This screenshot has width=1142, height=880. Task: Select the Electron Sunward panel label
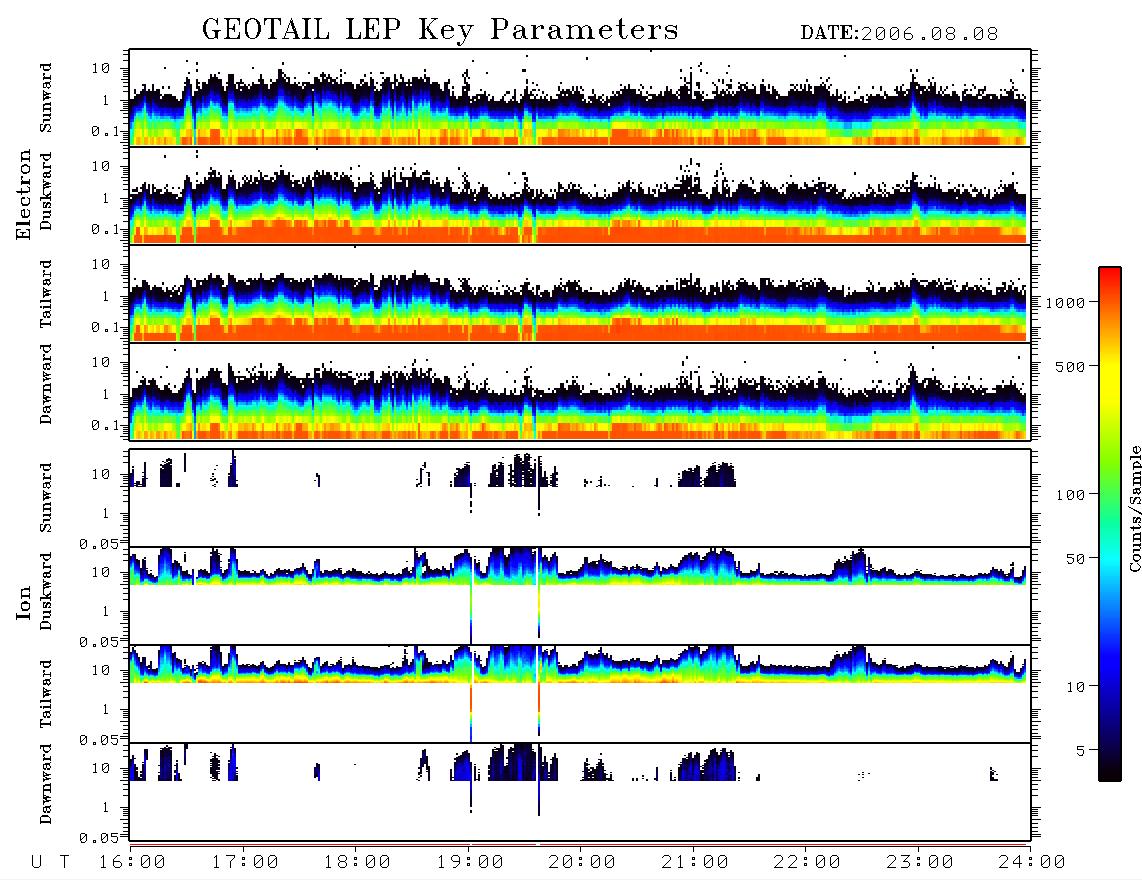click(x=46, y=98)
